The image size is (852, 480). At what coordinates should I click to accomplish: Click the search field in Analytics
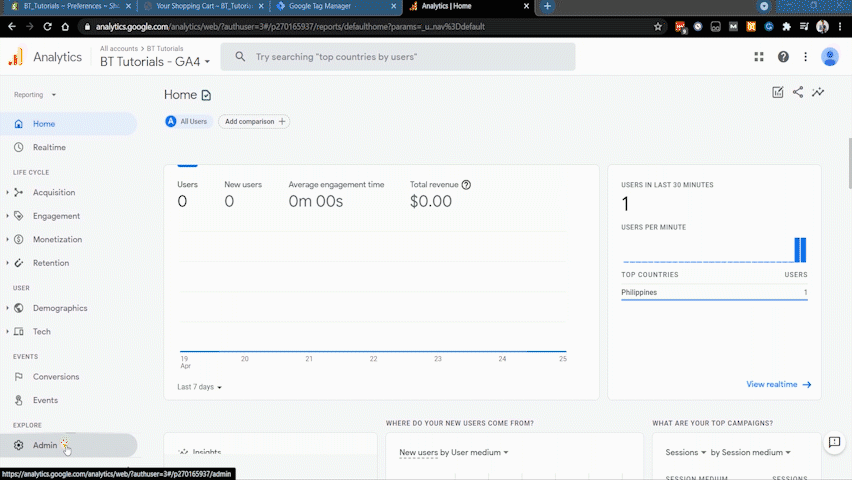tap(398, 57)
